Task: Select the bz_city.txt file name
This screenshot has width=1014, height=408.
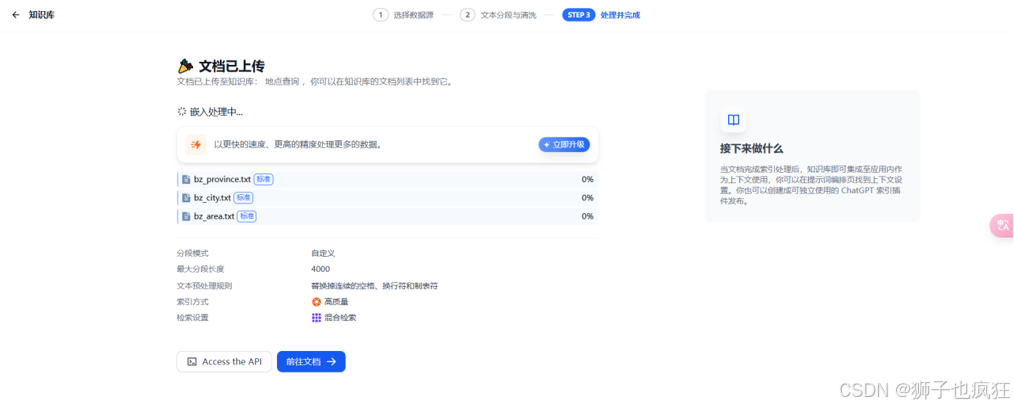Action: click(x=212, y=198)
